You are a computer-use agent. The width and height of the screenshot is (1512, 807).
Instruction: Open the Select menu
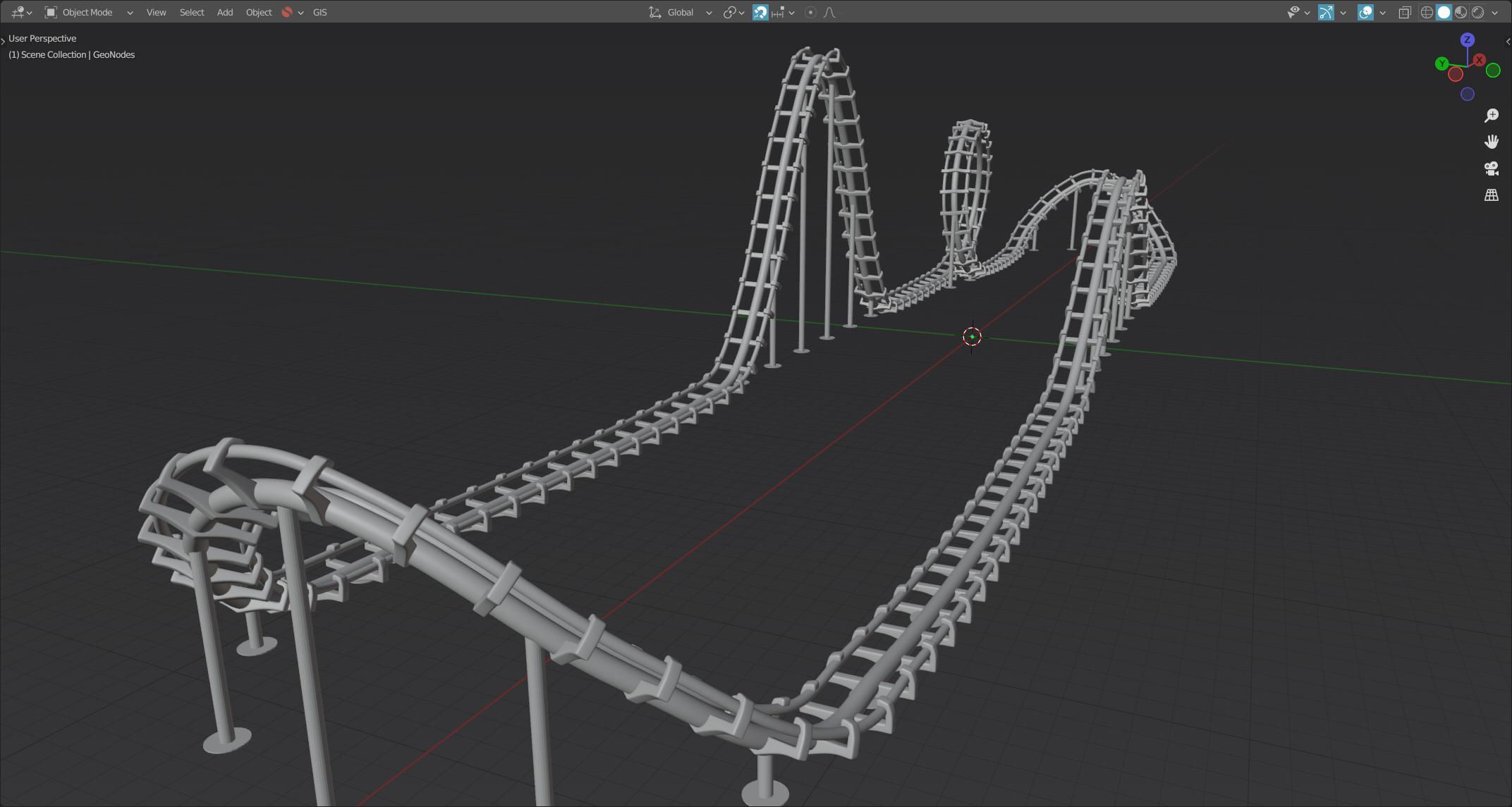tap(191, 12)
